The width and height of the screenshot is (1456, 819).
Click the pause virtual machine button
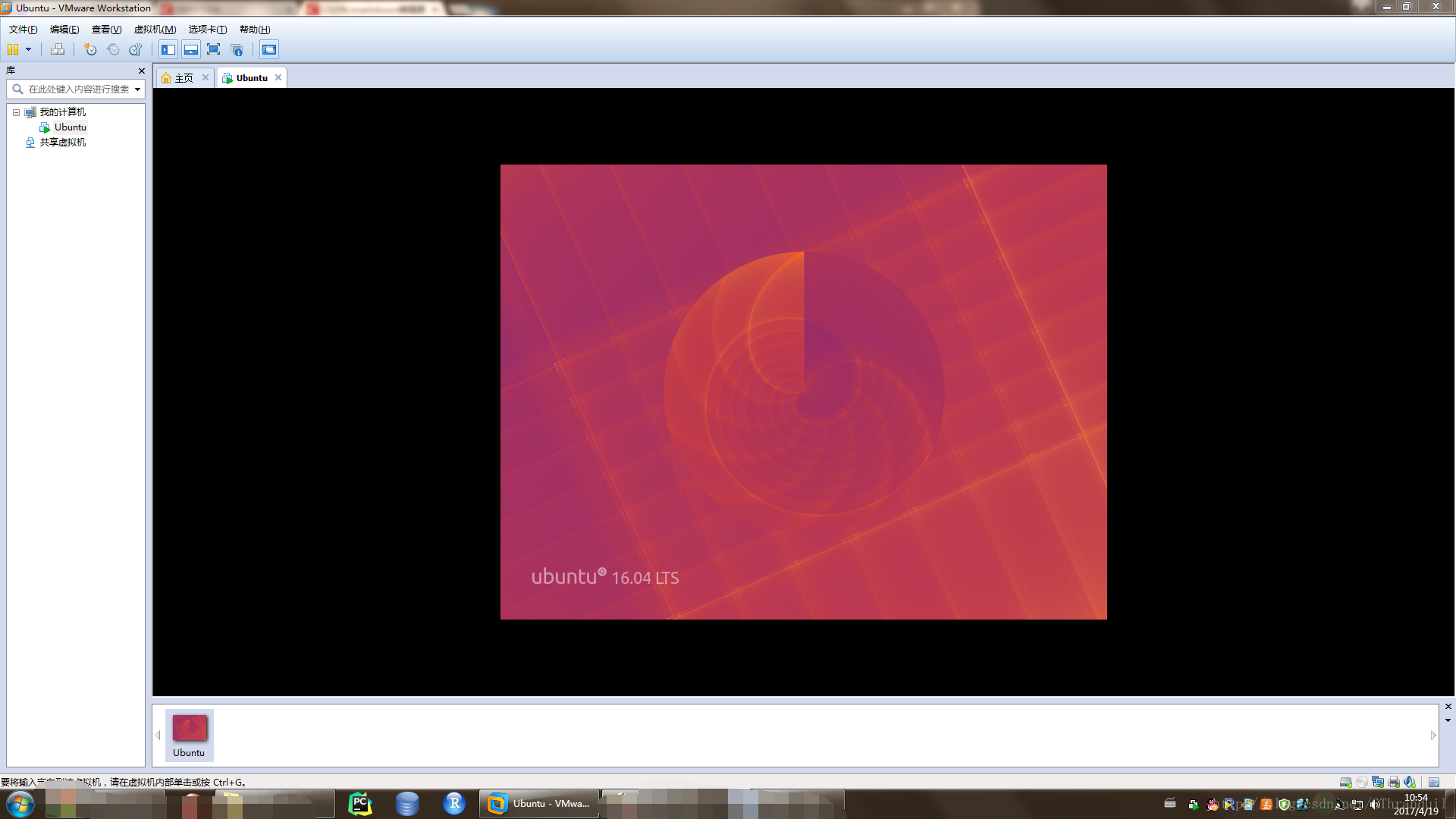pyautogui.click(x=13, y=49)
